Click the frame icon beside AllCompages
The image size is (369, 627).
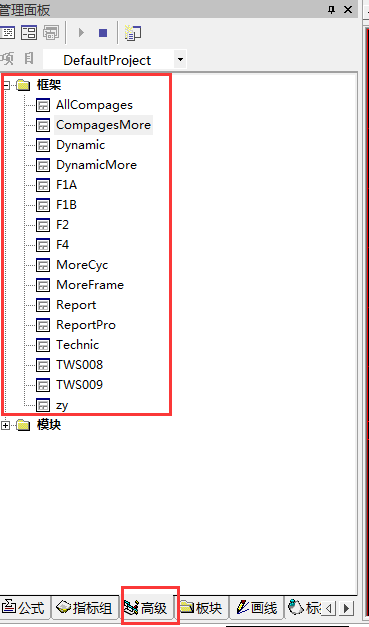tap(43, 105)
